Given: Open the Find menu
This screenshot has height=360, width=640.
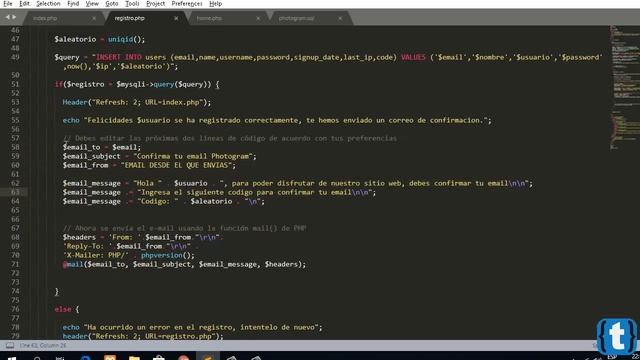Looking at the screenshot, I should [x=73, y=4].
